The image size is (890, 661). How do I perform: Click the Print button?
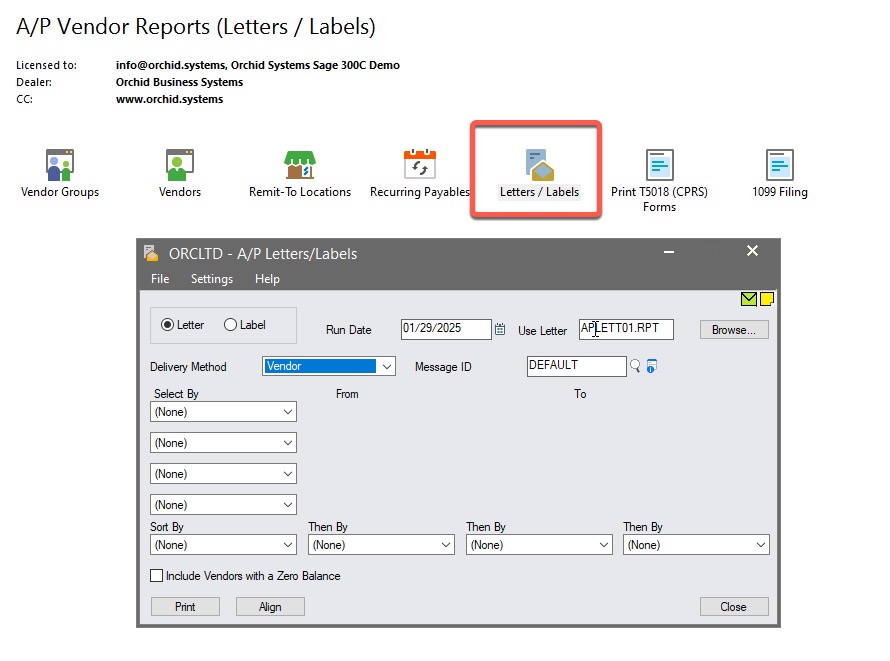185,607
